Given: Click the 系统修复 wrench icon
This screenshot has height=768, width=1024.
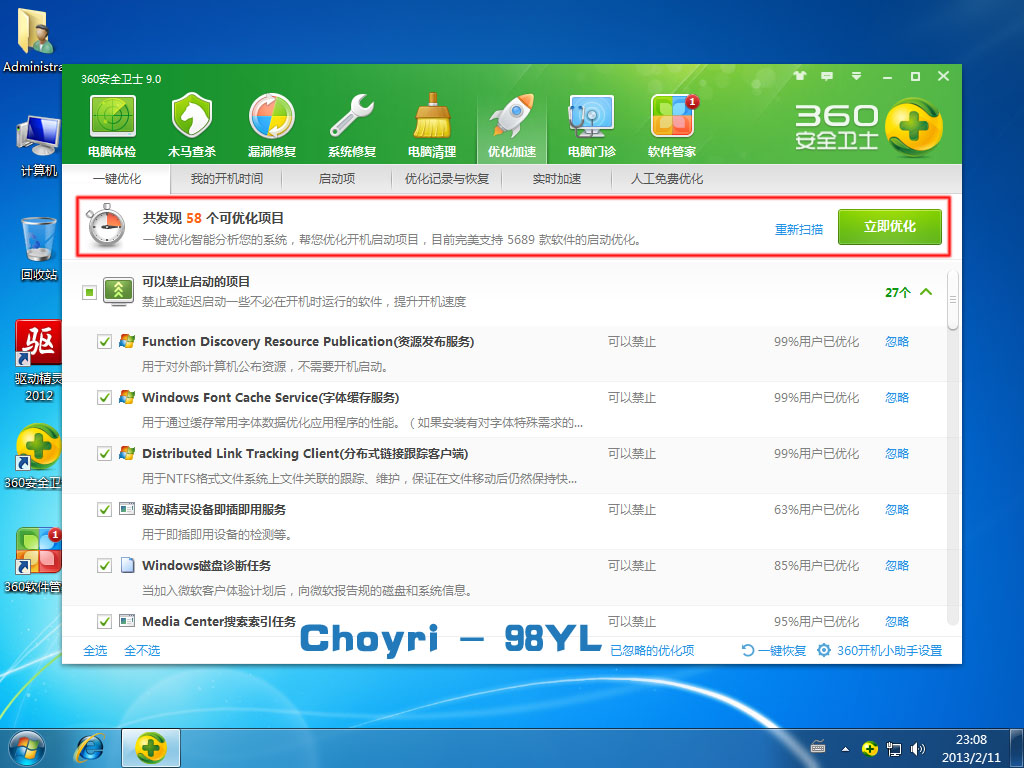Looking at the screenshot, I should [352, 127].
